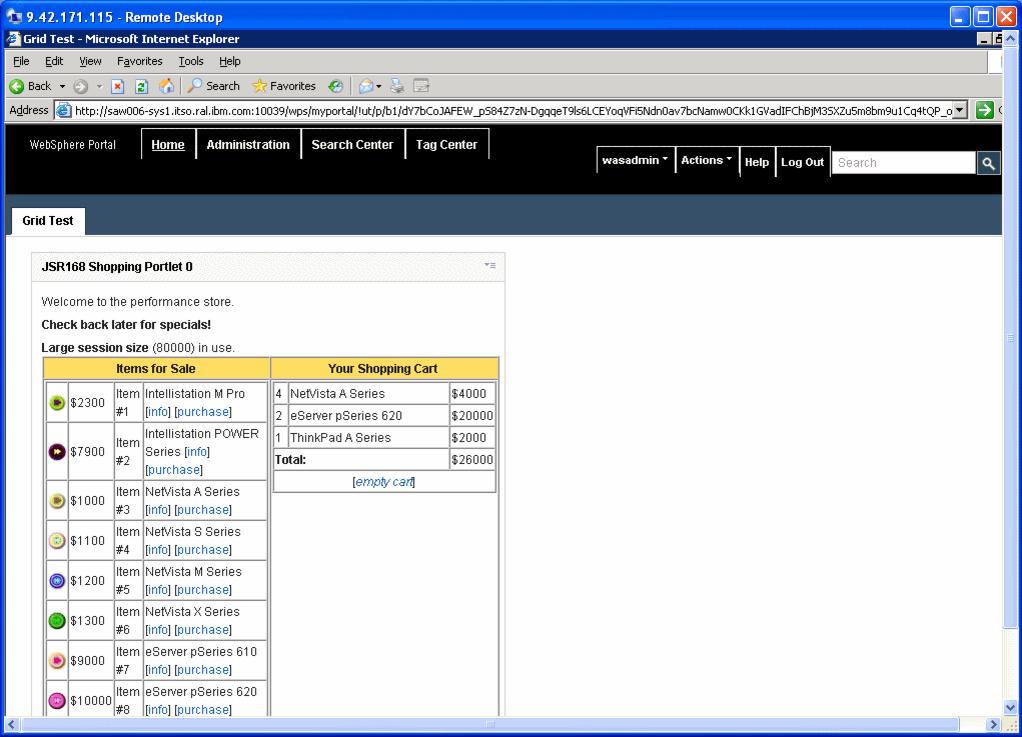This screenshot has width=1022, height=737.
Task: Click purchase for NetVista A Series
Action: 203,510
